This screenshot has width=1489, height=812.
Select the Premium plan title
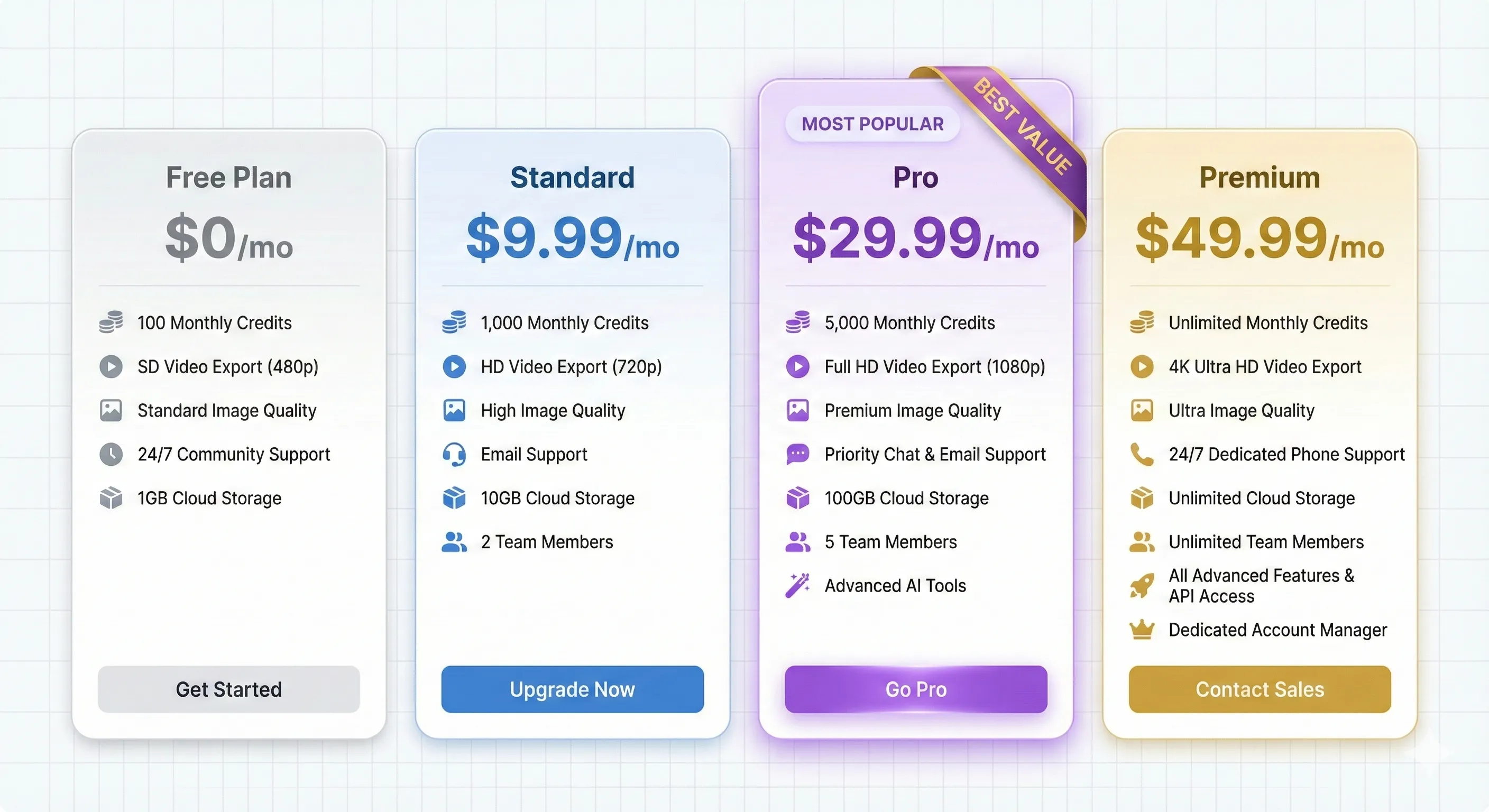coord(1259,178)
